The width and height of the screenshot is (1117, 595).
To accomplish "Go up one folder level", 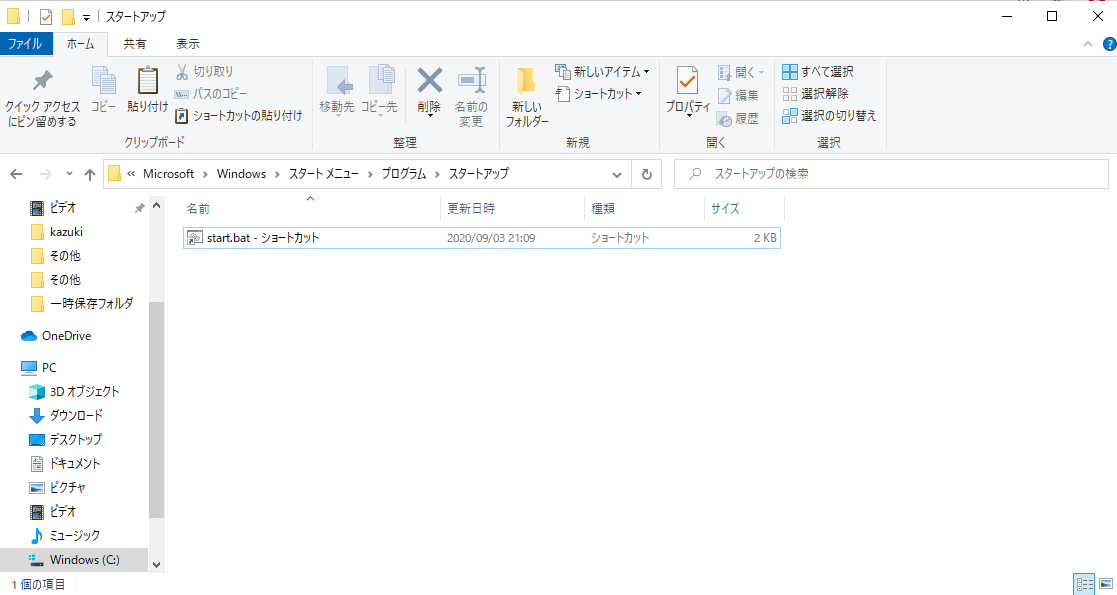I will [90, 174].
